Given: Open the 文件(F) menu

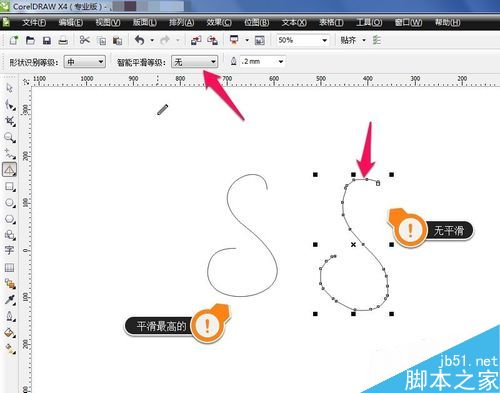Looking at the screenshot, I should click(34, 23).
